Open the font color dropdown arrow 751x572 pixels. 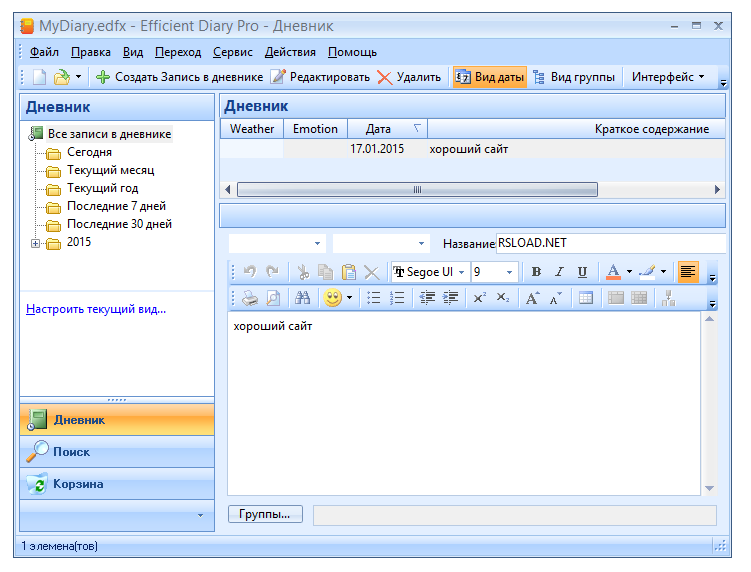point(629,272)
